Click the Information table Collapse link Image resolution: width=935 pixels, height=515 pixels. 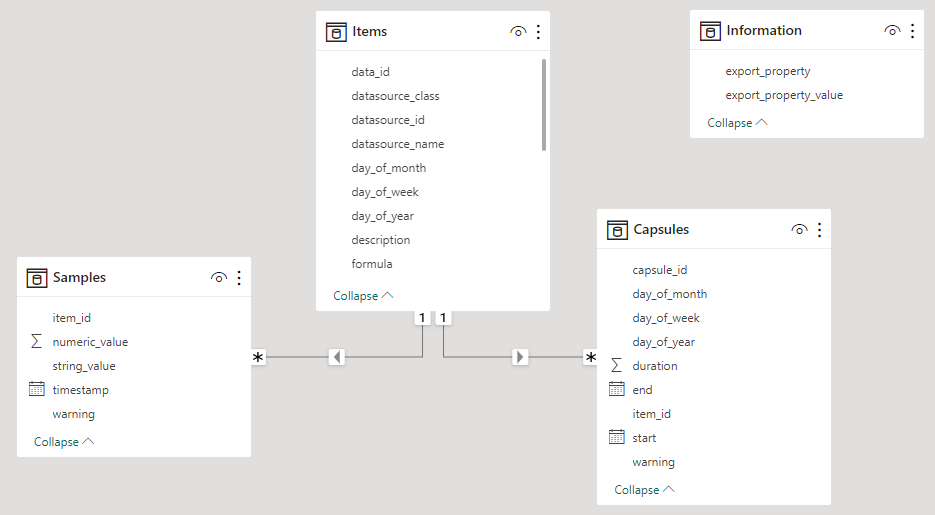(x=737, y=123)
